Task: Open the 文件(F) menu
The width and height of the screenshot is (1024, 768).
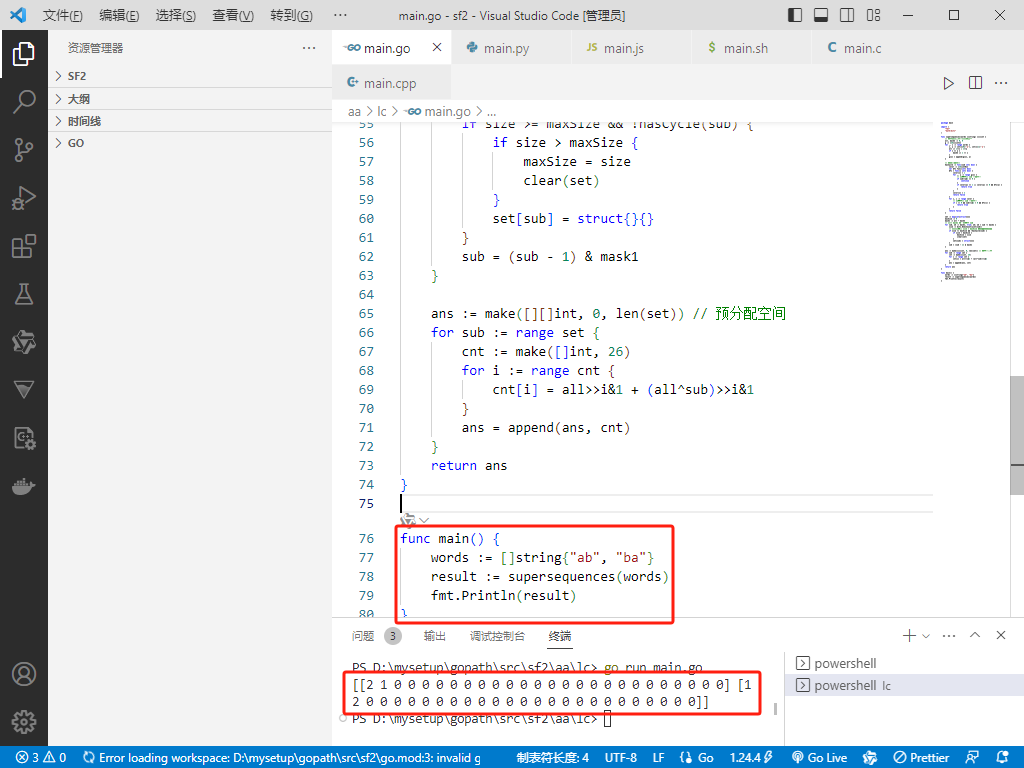Action: tap(63, 15)
